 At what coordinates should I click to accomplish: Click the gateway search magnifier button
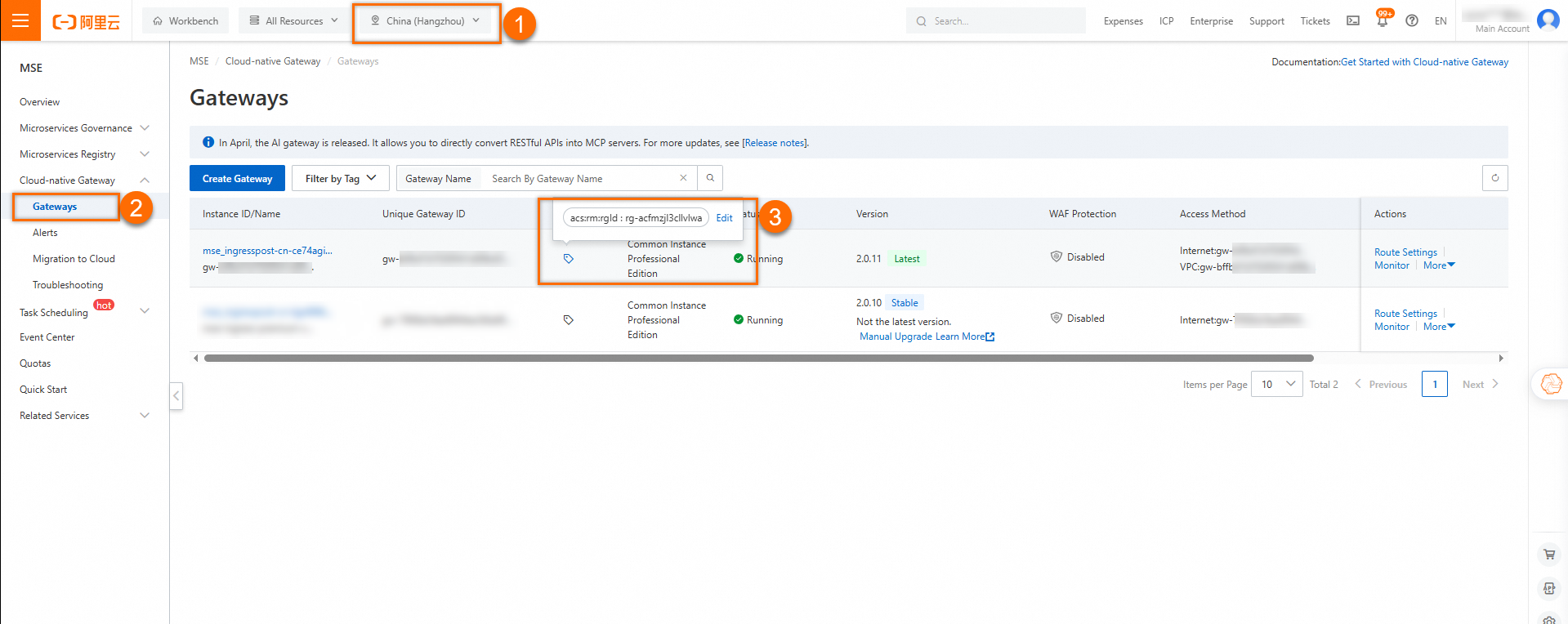pos(710,178)
